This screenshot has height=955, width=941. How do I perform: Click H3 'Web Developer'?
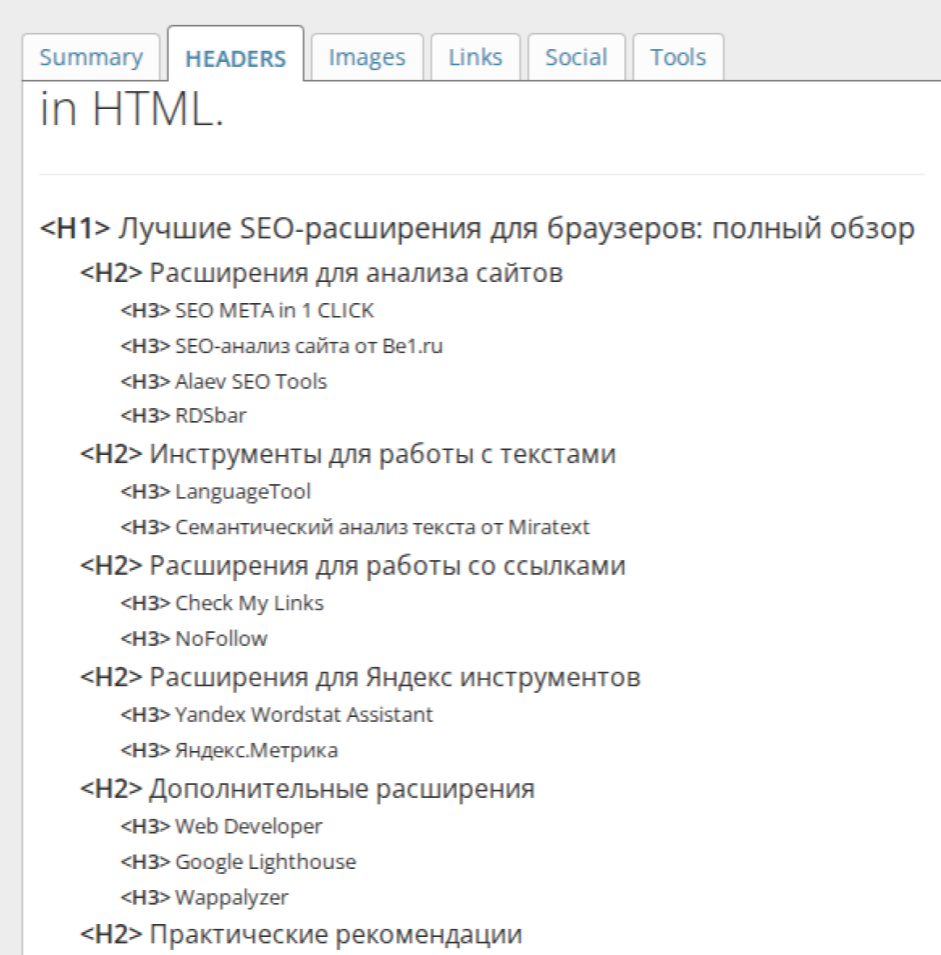pyautogui.click(x=221, y=826)
